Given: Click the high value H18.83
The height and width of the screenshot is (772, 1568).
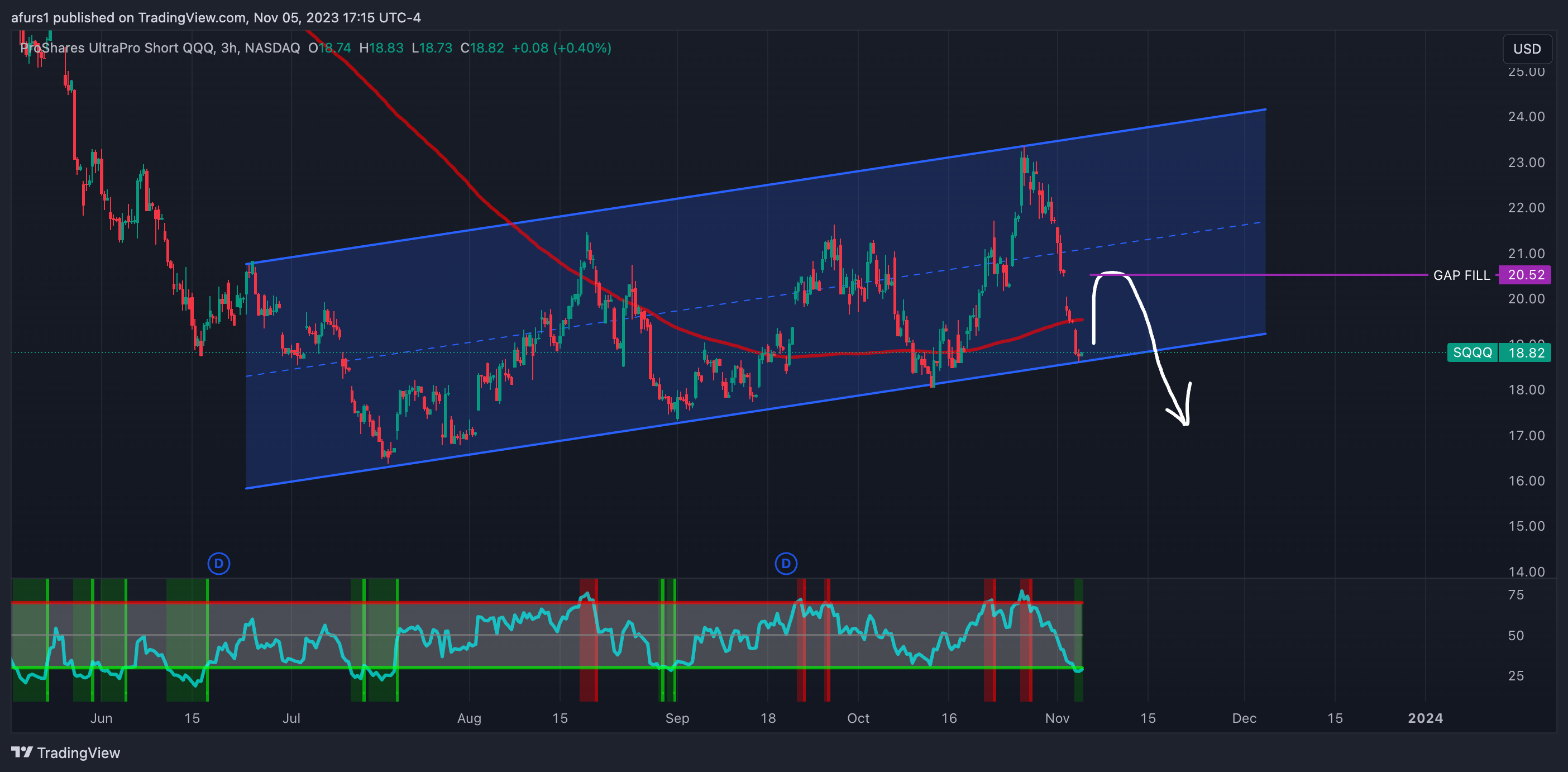Looking at the screenshot, I should pyautogui.click(x=381, y=47).
